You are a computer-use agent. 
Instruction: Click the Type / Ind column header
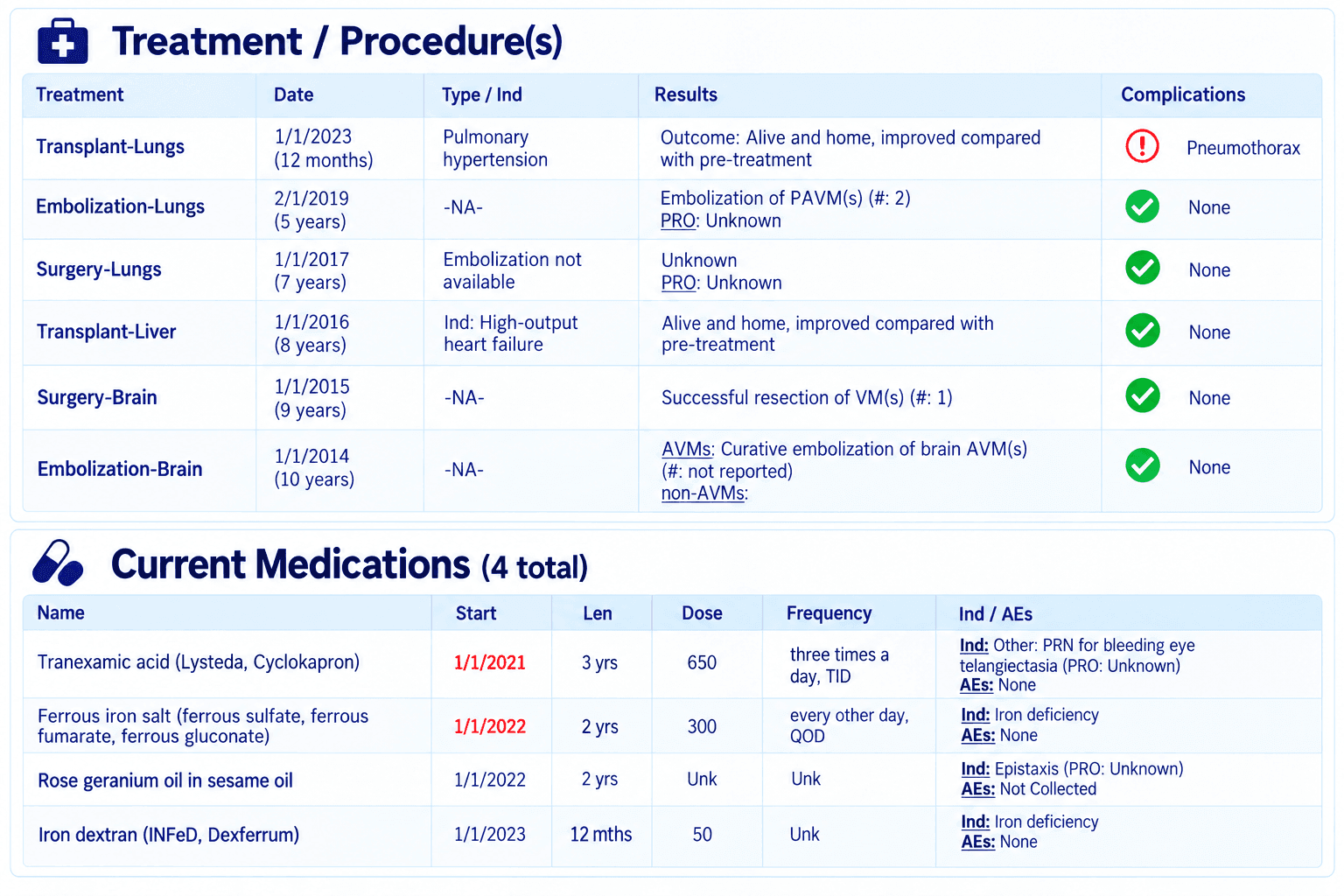click(482, 94)
